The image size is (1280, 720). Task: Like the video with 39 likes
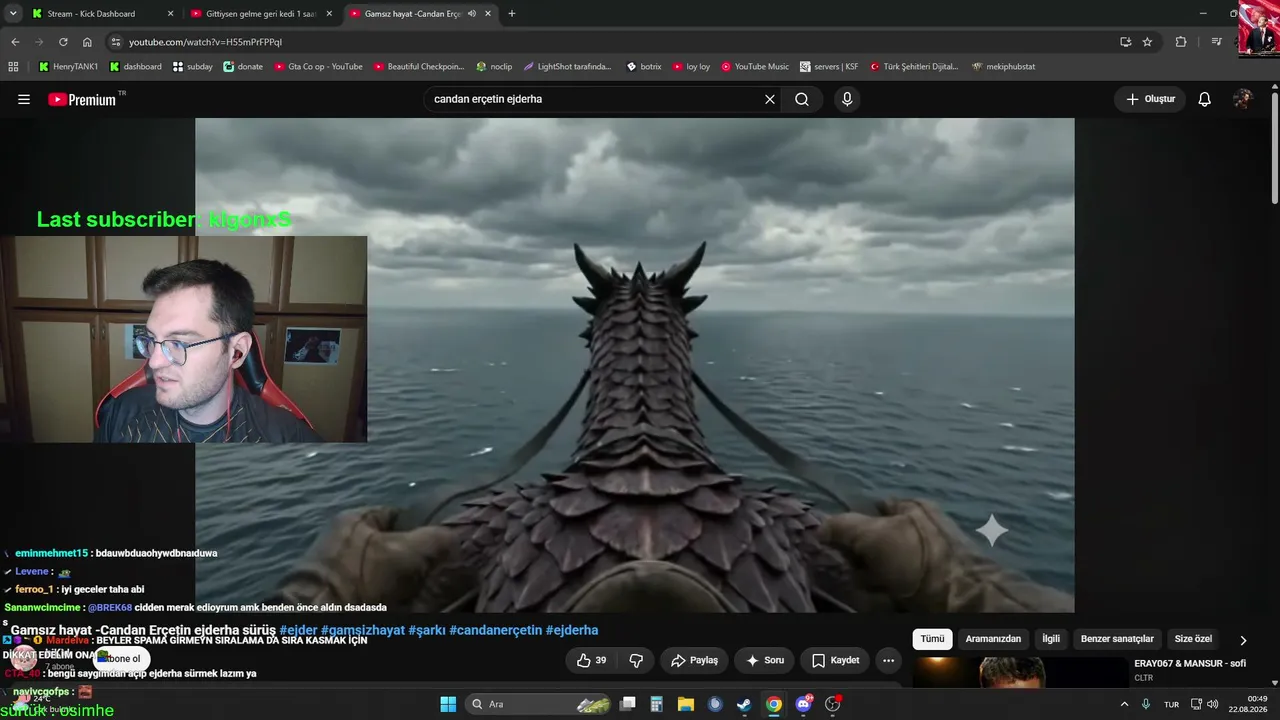[592, 660]
